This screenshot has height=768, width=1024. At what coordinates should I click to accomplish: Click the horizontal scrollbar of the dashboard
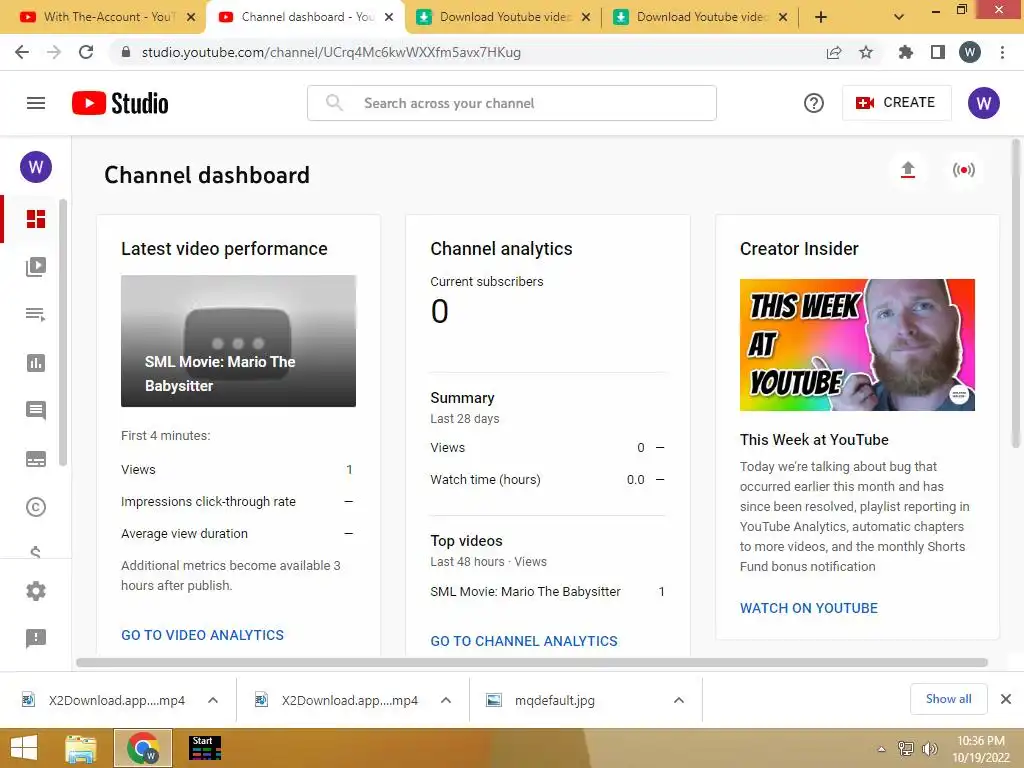tap(532, 662)
